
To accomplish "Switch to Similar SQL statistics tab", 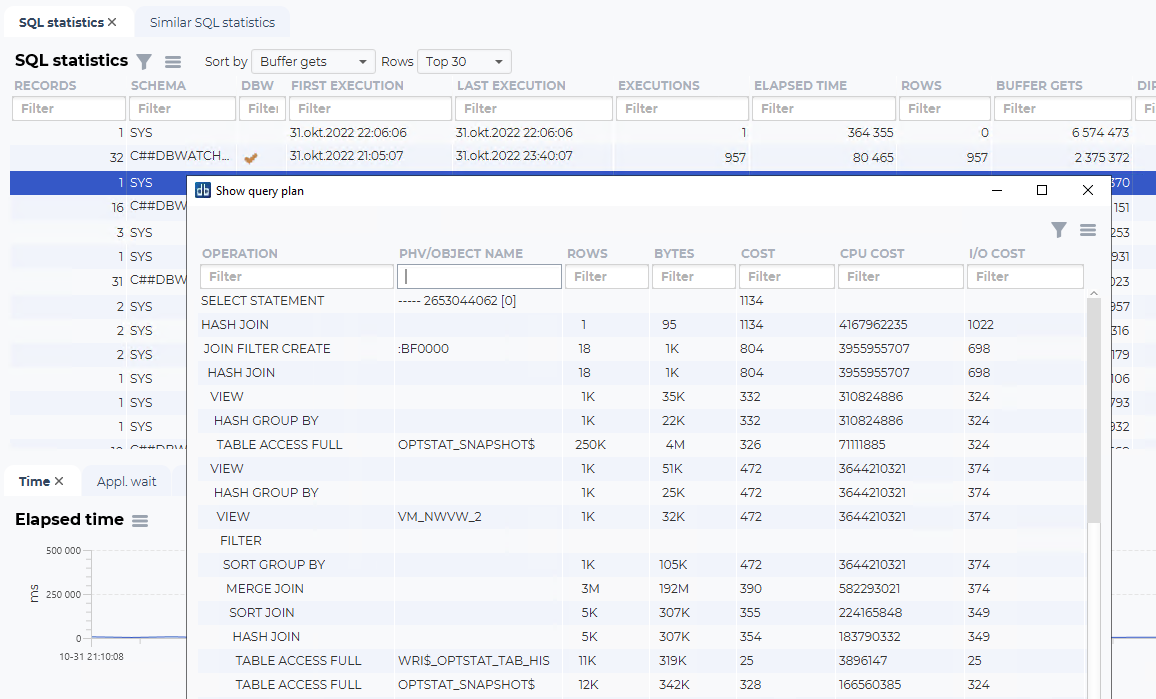I will pyautogui.click(x=212, y=22).
